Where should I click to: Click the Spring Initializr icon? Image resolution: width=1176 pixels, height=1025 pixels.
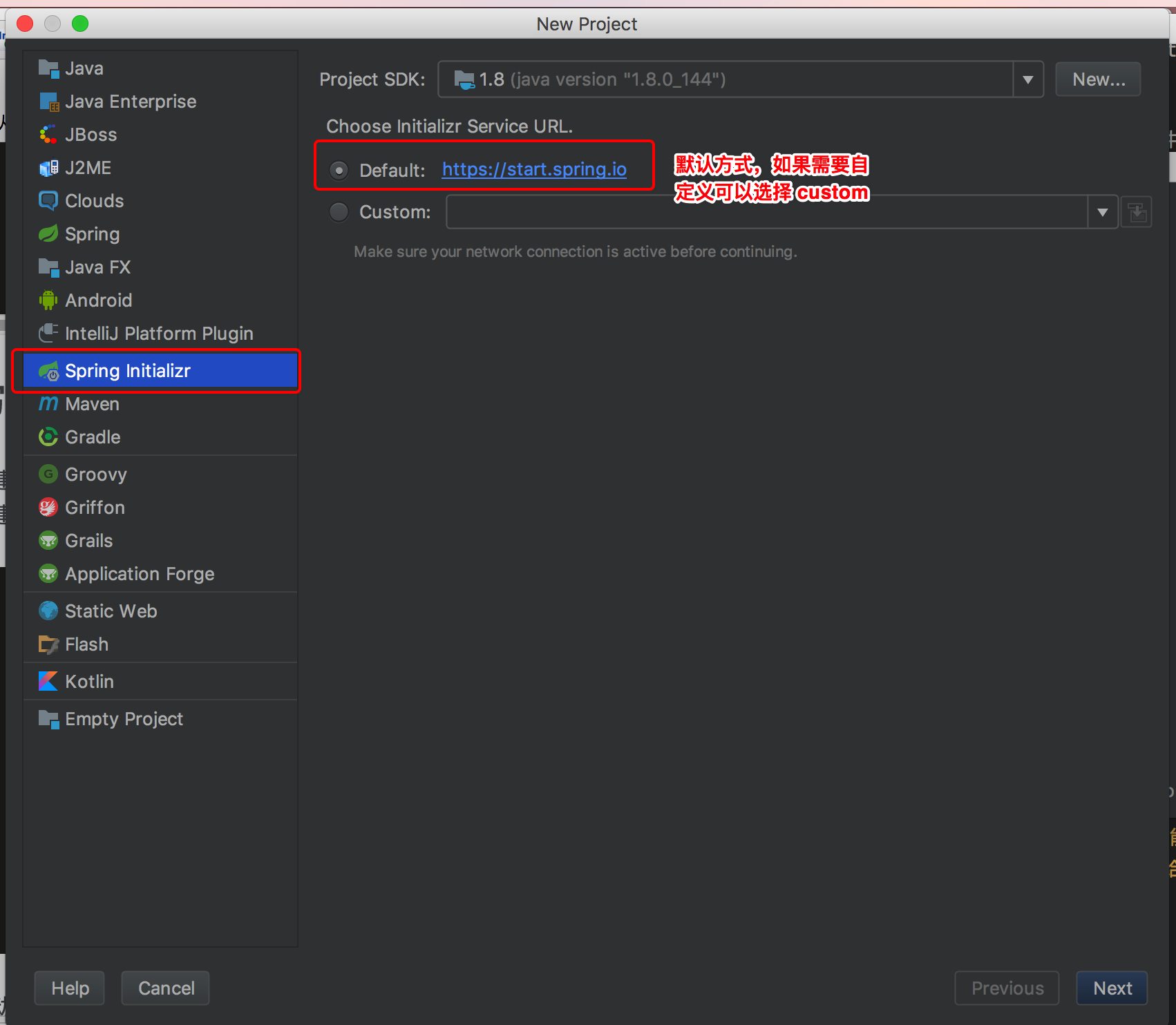[48, 371]
